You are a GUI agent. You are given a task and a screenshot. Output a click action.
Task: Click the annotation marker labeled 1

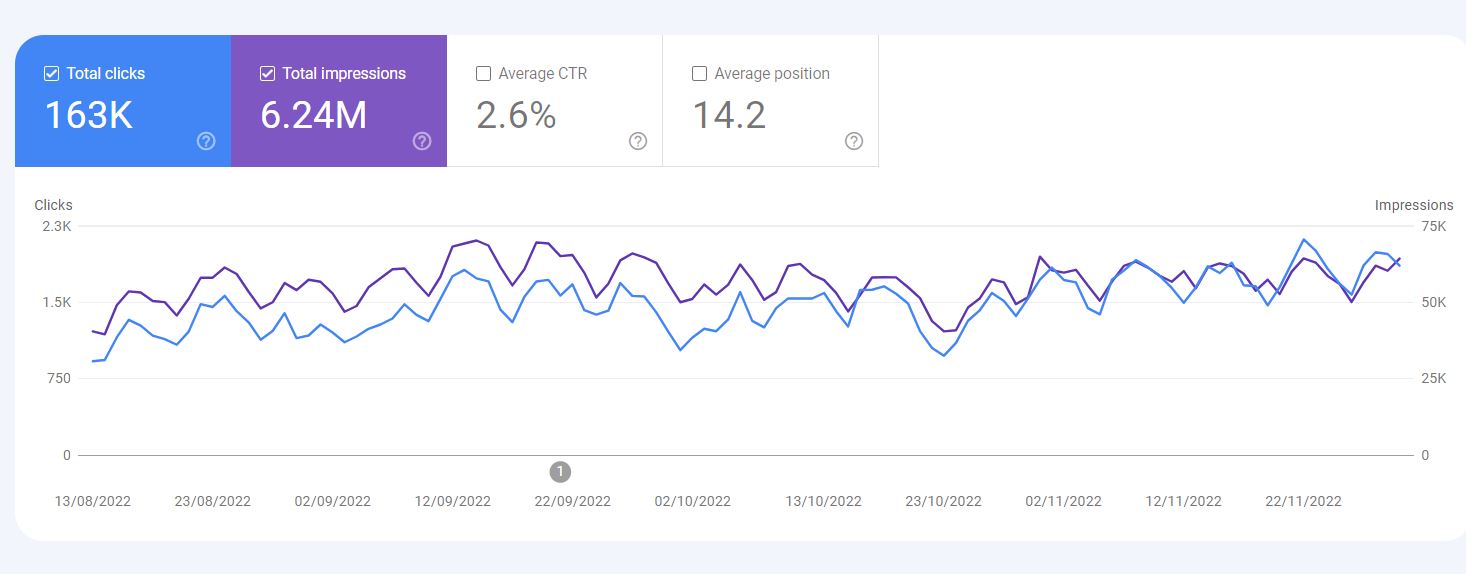(560, 471)
